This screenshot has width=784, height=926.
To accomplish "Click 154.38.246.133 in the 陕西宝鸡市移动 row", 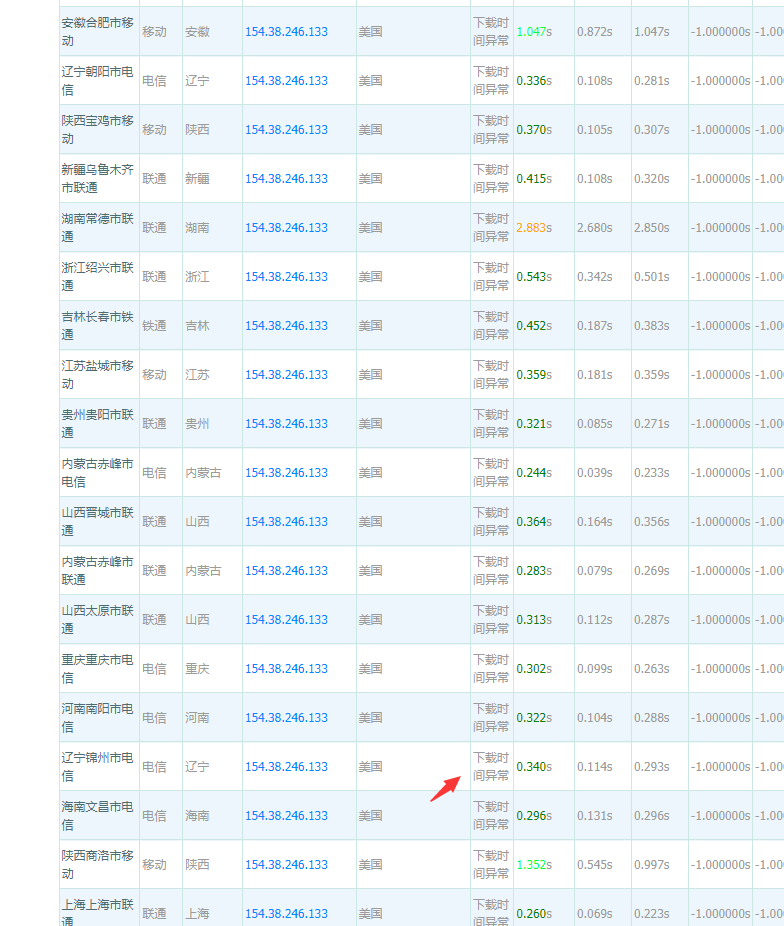I will pyautogui.click(x=286, y=130).
